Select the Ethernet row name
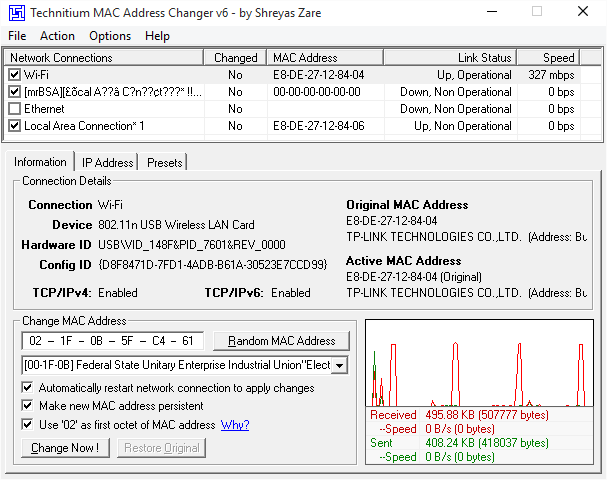 point(44,109)
